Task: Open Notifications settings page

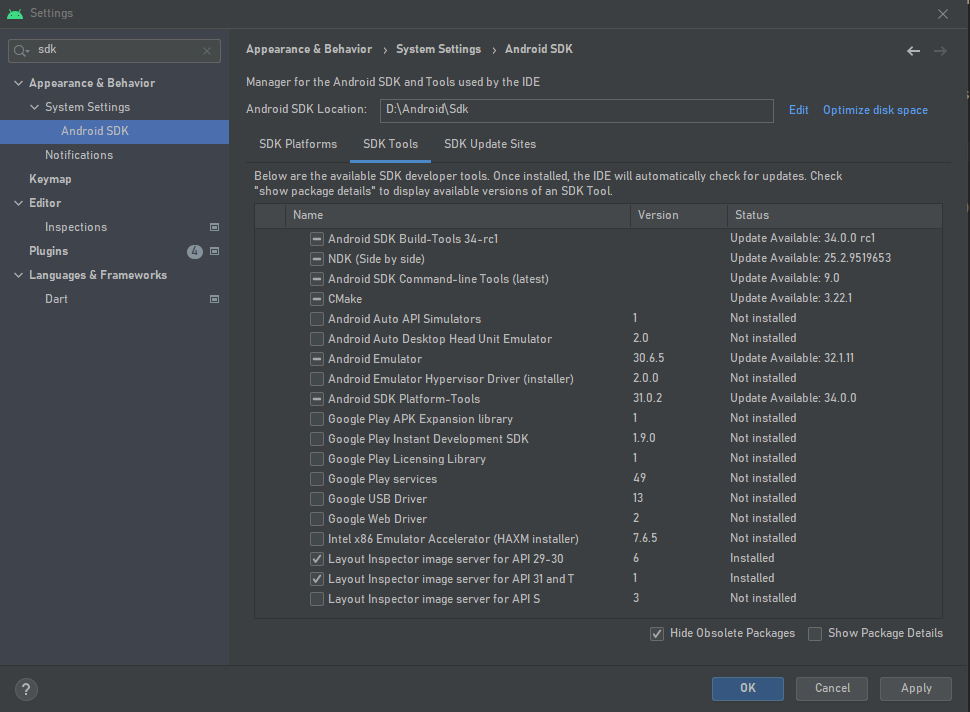Action: (x=79, y=155)
